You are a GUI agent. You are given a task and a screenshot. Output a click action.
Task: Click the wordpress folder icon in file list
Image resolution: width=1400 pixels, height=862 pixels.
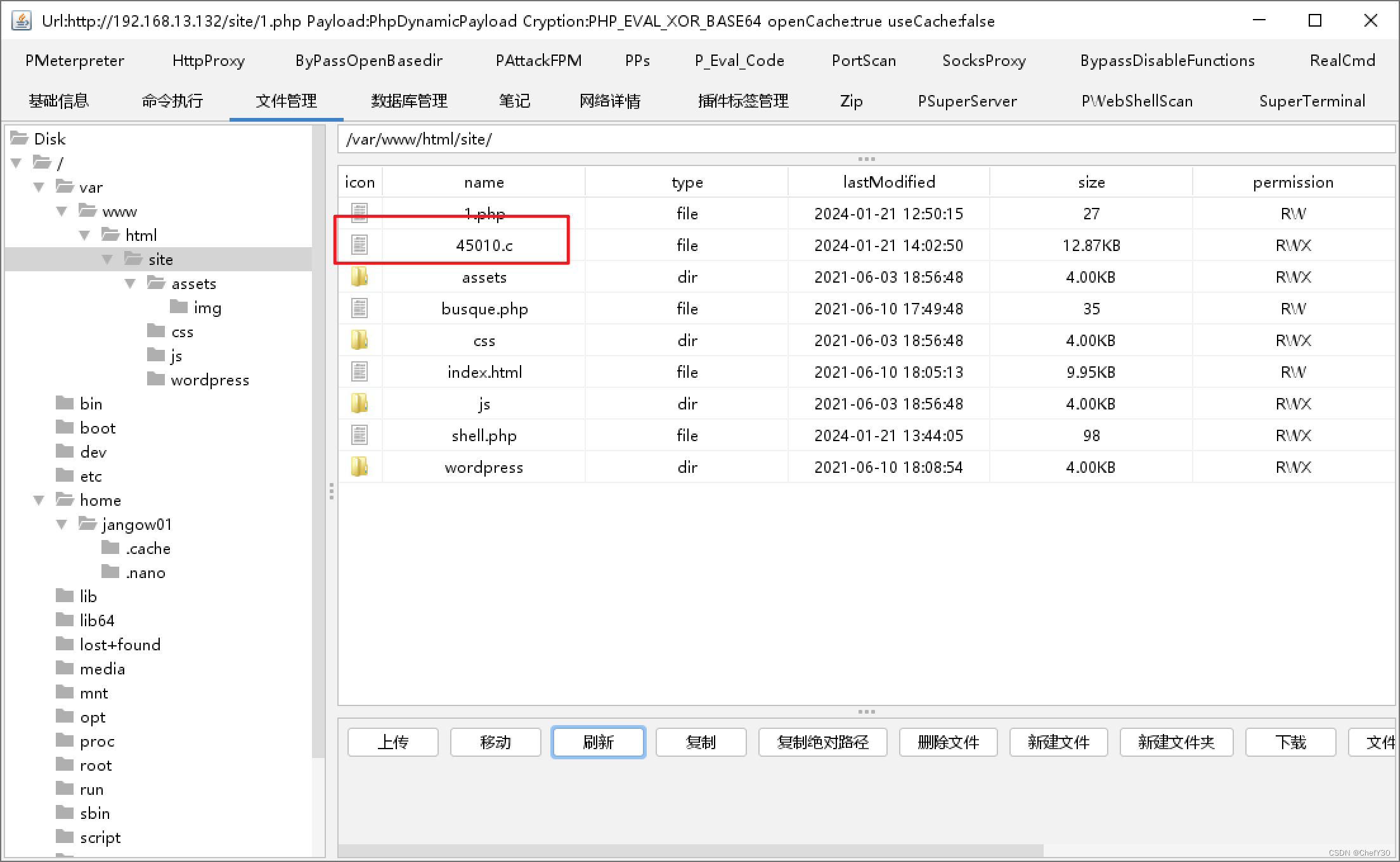(360, 466)
